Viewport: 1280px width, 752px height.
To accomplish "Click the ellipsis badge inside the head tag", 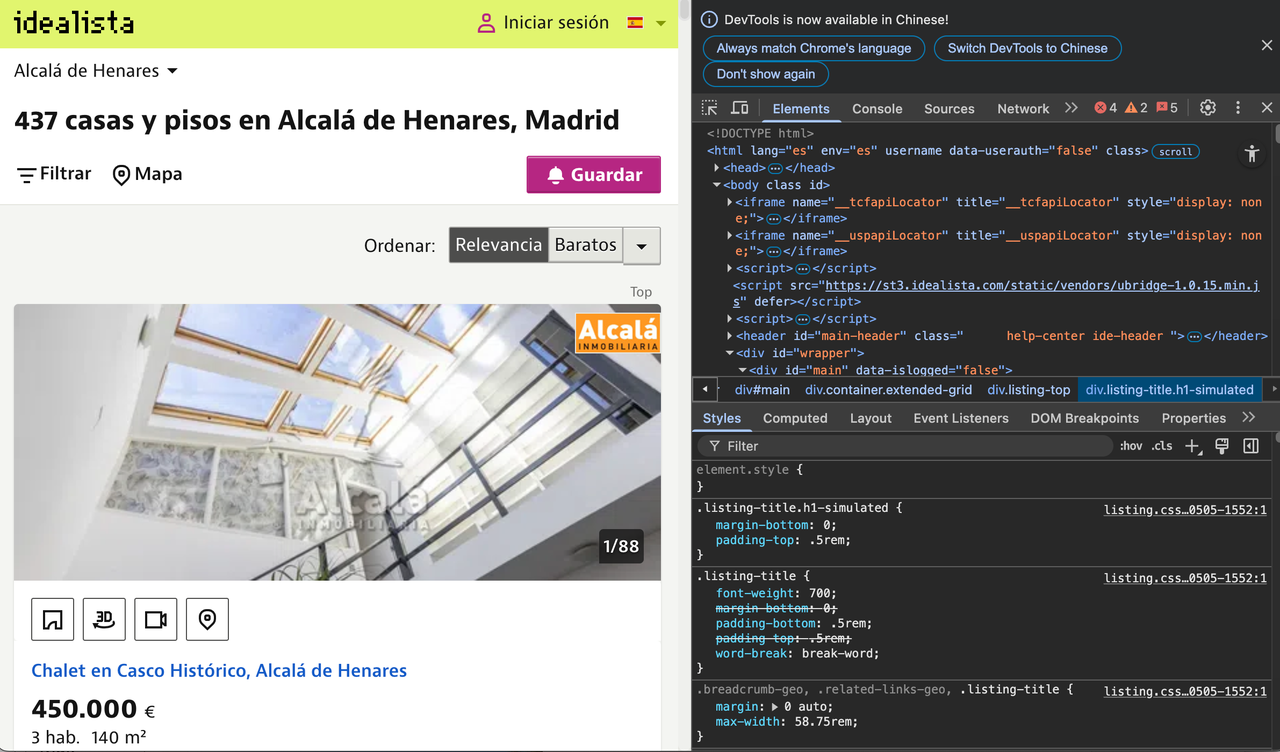I will pyautogui.click(x=775, y=168).
